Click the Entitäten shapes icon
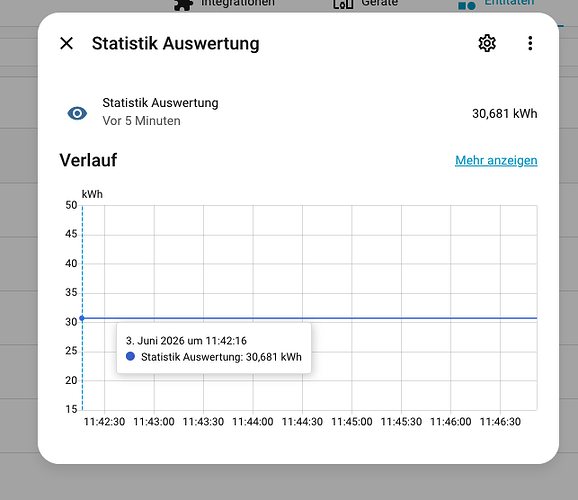 [x=467, y=5]
